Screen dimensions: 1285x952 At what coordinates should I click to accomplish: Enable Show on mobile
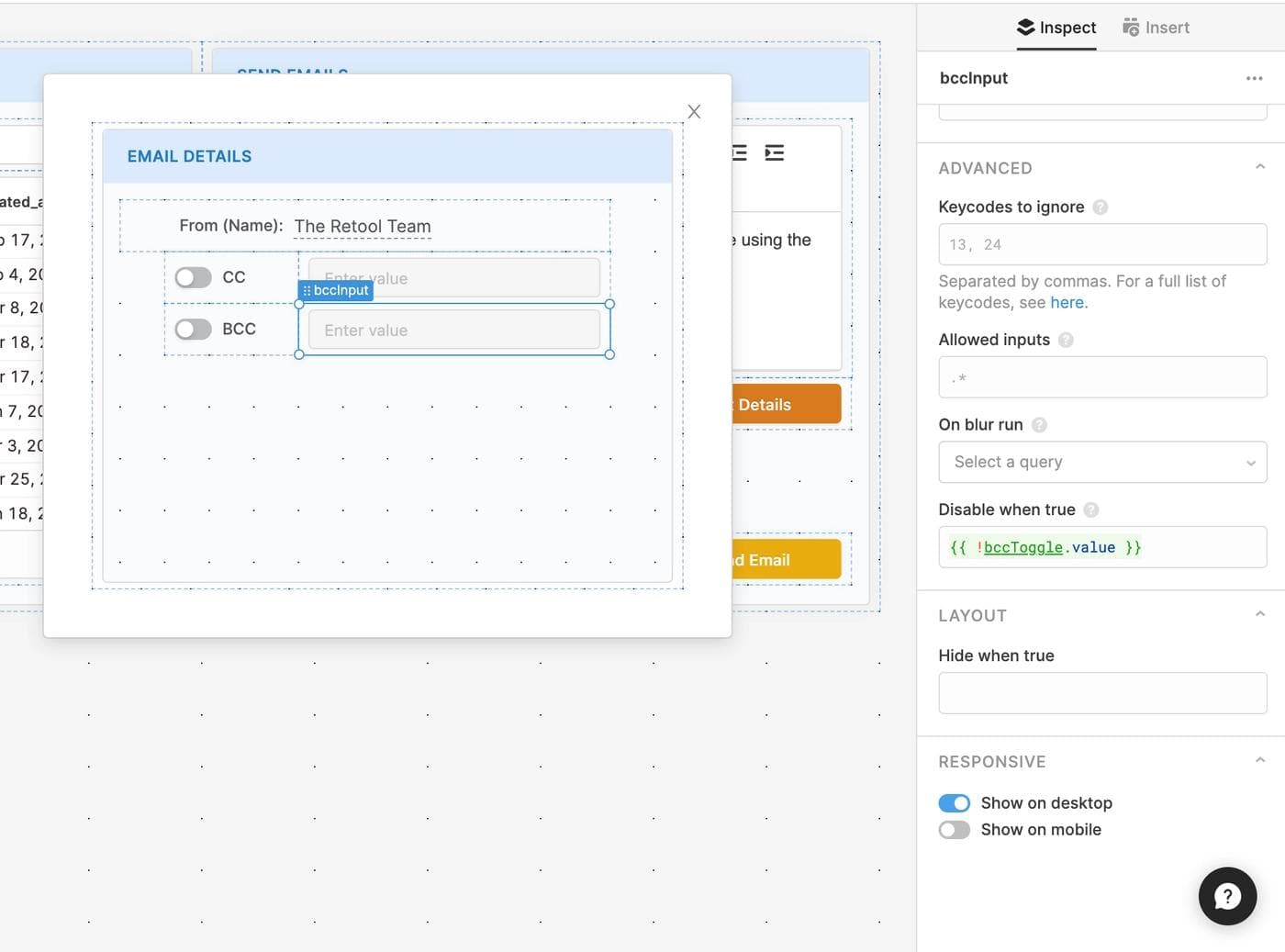click(954, 830)
